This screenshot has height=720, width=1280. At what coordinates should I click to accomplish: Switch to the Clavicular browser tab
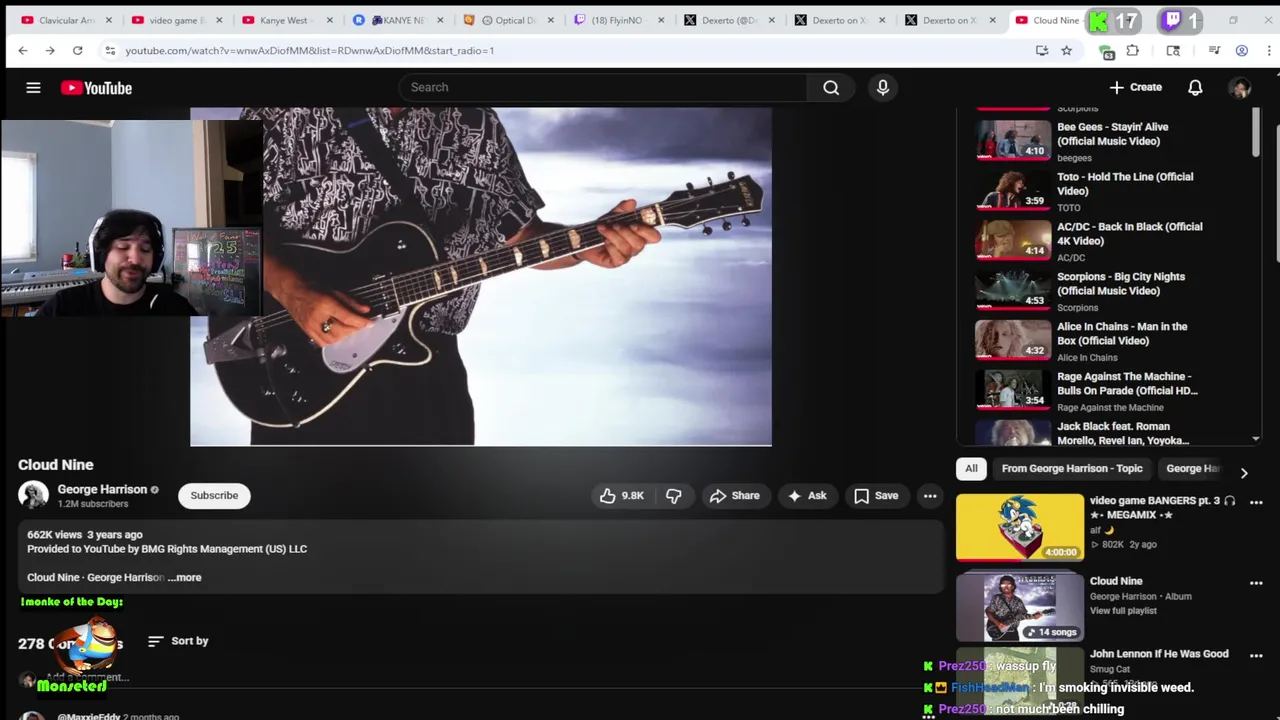point(68,20)
